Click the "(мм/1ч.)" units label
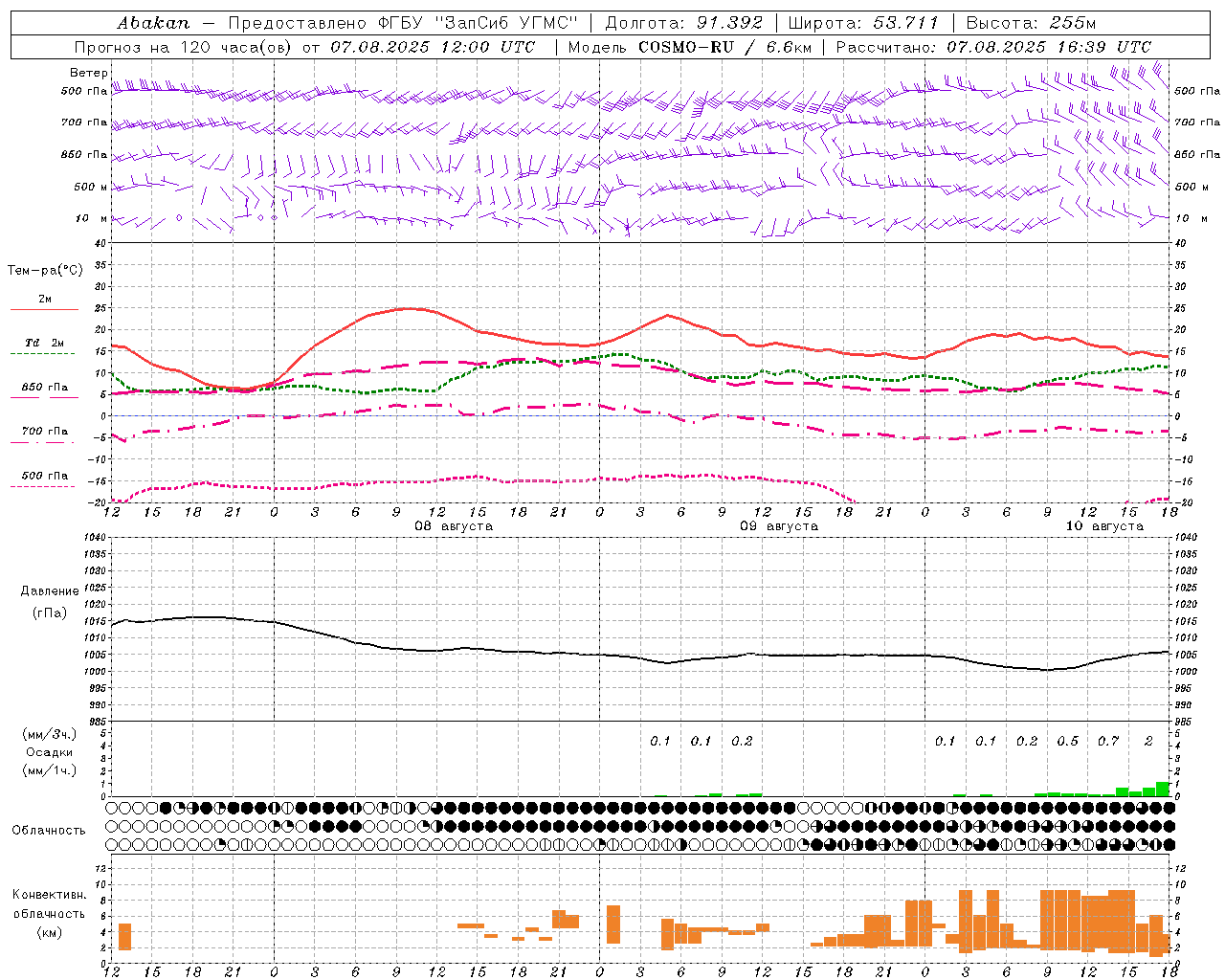 (x=50, y=770)
